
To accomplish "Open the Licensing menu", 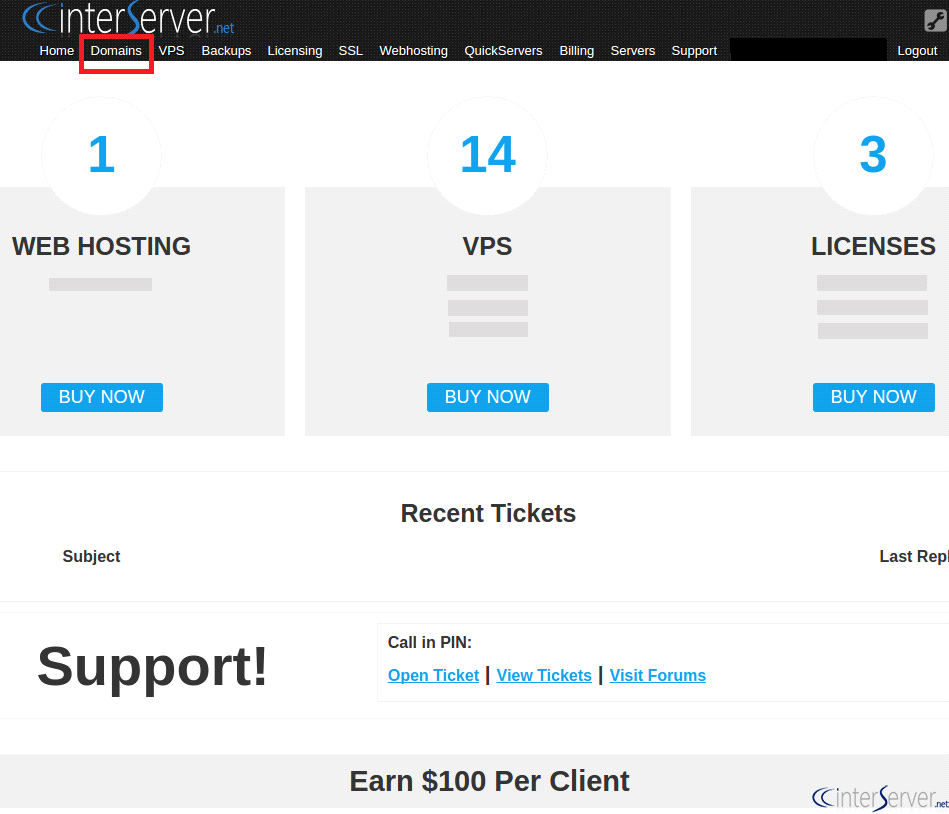I will 295,51.
